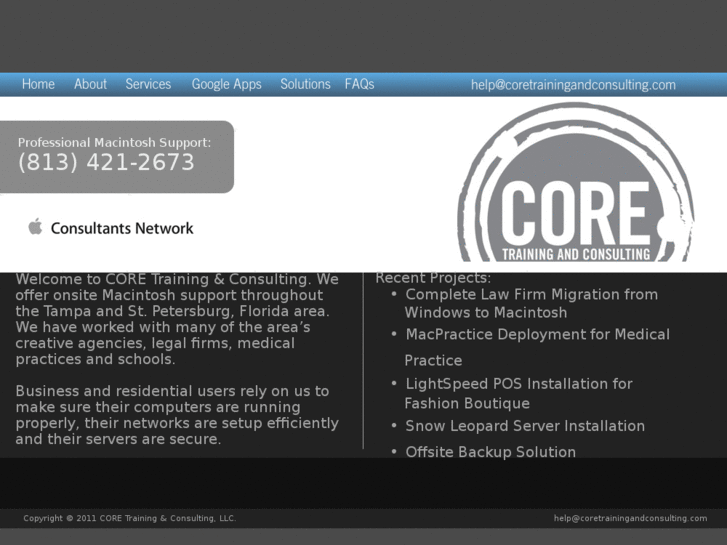Open the Home menu item
Screen dimensions: 727x545
coord(38,84)
